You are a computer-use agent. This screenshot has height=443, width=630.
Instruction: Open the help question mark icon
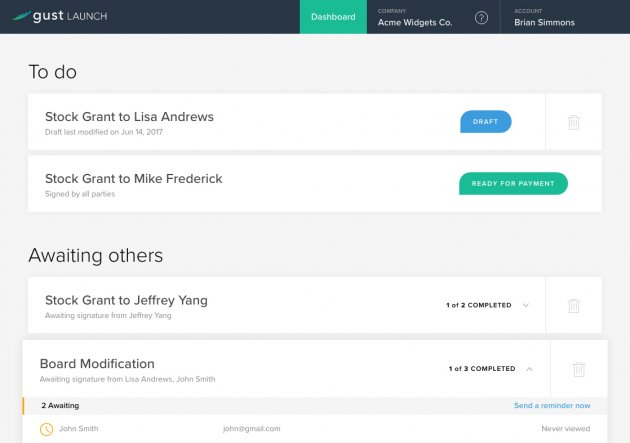click(x=481, y=17)
